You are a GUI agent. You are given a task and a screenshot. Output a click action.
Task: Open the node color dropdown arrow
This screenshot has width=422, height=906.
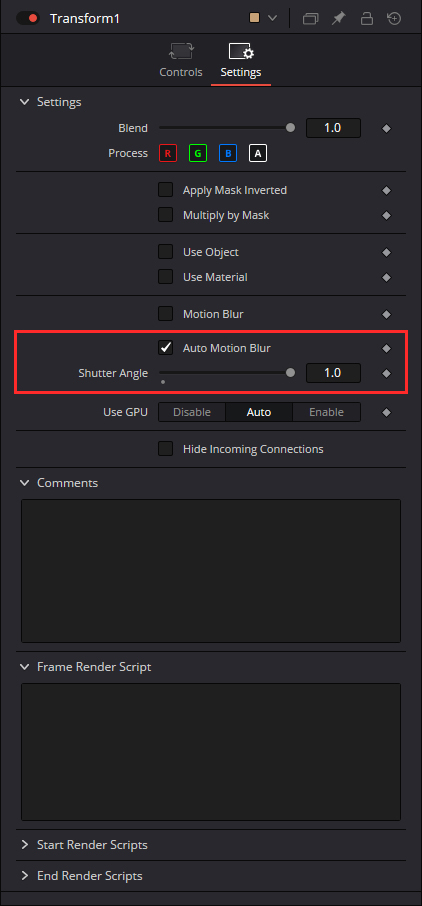pos(272,18)
